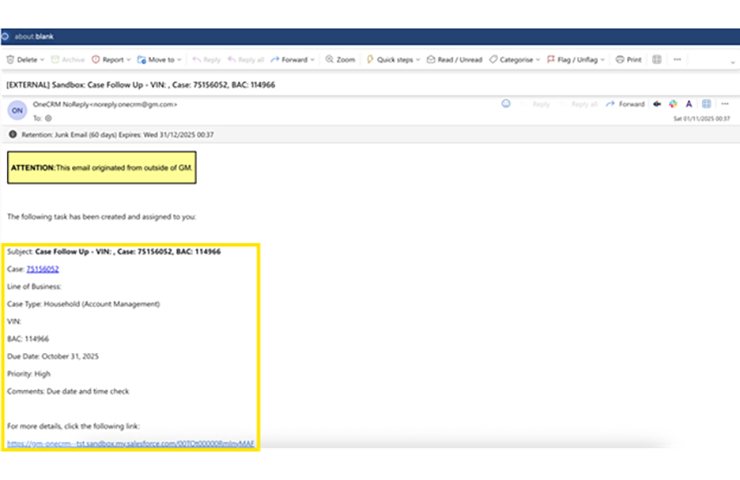Click the purple A add-in icon
The image size is (740, 480).
[690, 104]
